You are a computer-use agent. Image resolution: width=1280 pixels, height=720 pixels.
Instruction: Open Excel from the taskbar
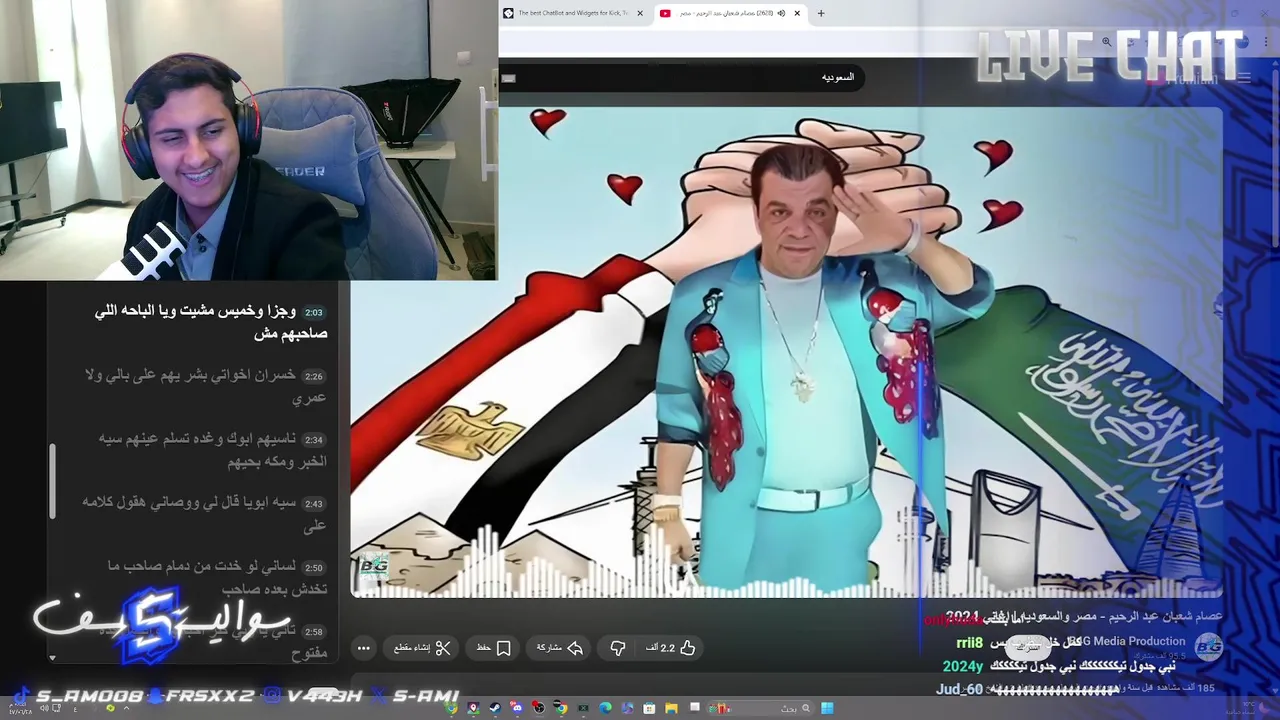tap(583, 708)
